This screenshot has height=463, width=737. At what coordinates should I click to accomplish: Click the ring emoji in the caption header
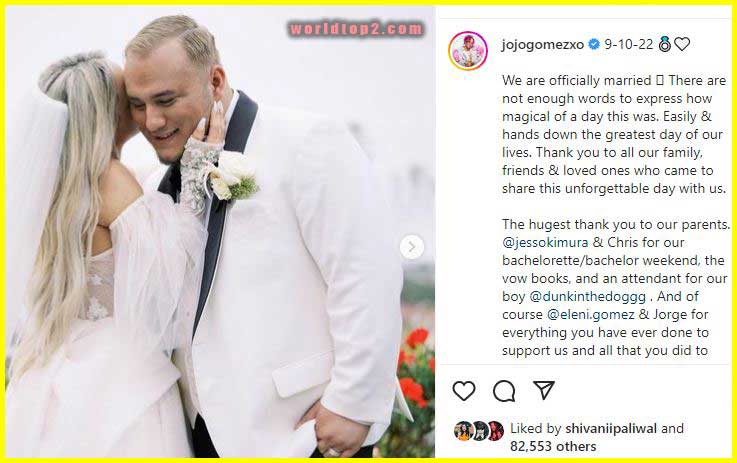(665, 44)
